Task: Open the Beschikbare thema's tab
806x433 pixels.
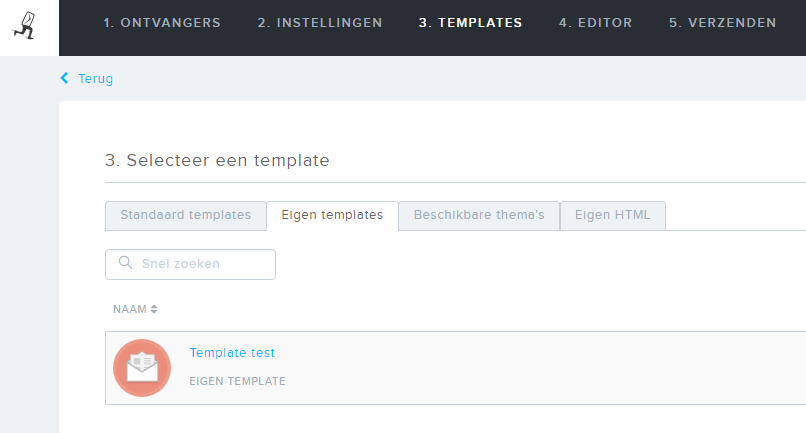Action: tap(479, 215)
